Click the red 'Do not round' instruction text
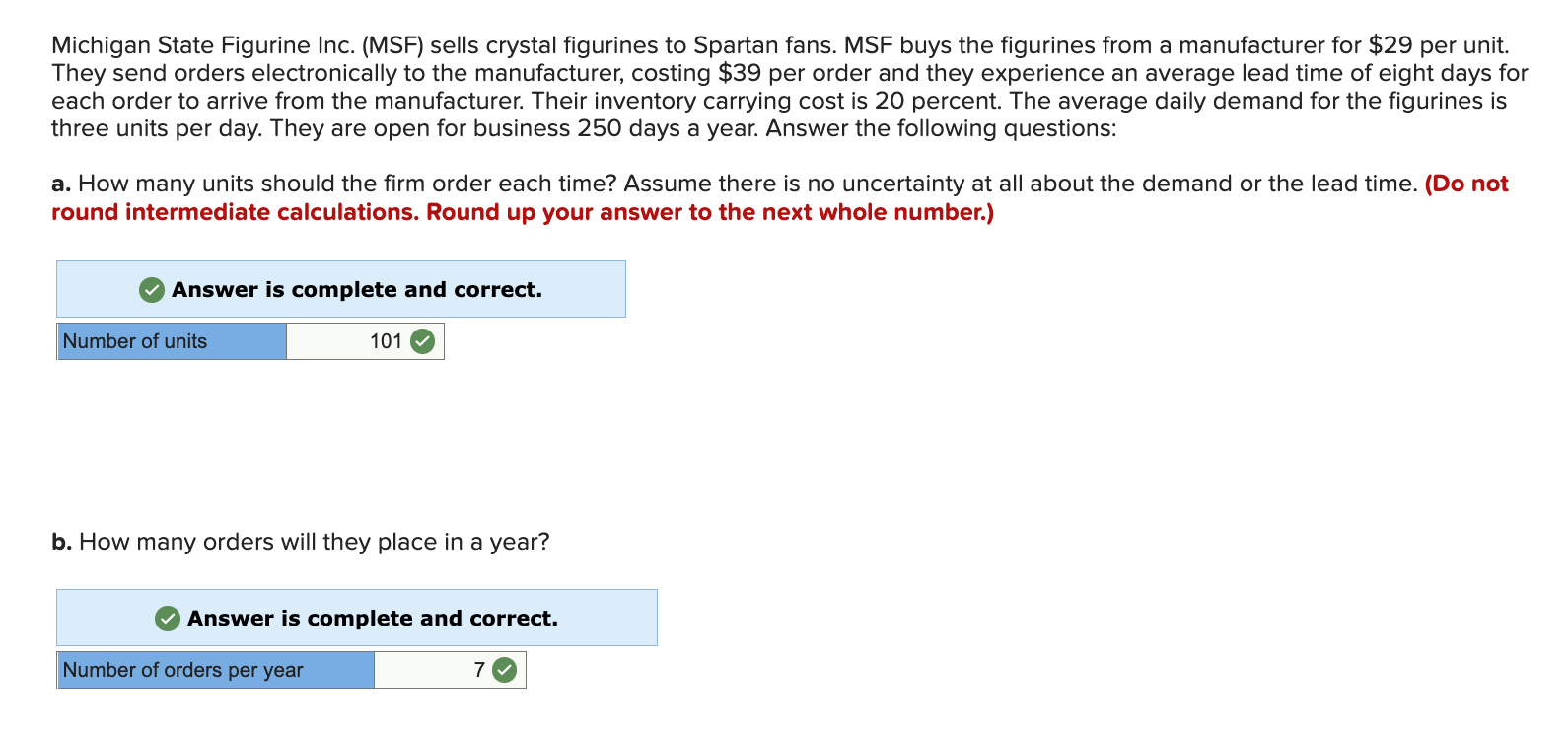1568x736 pixels. point(780,197)
